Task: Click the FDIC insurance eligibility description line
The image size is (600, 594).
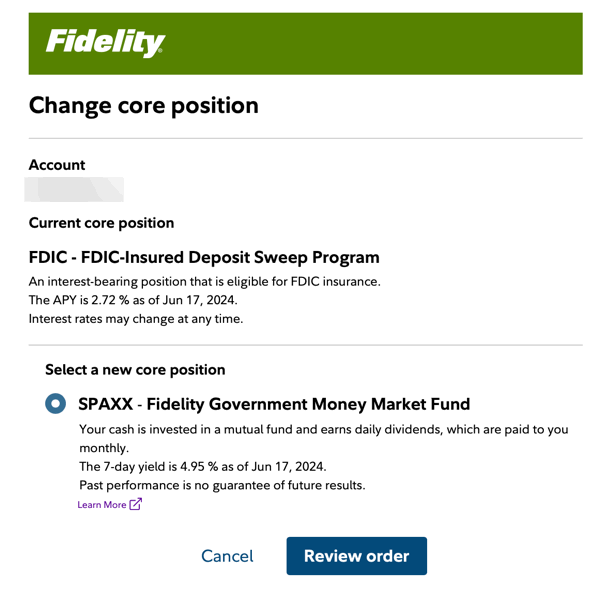Action: click(x=204, y=281)
